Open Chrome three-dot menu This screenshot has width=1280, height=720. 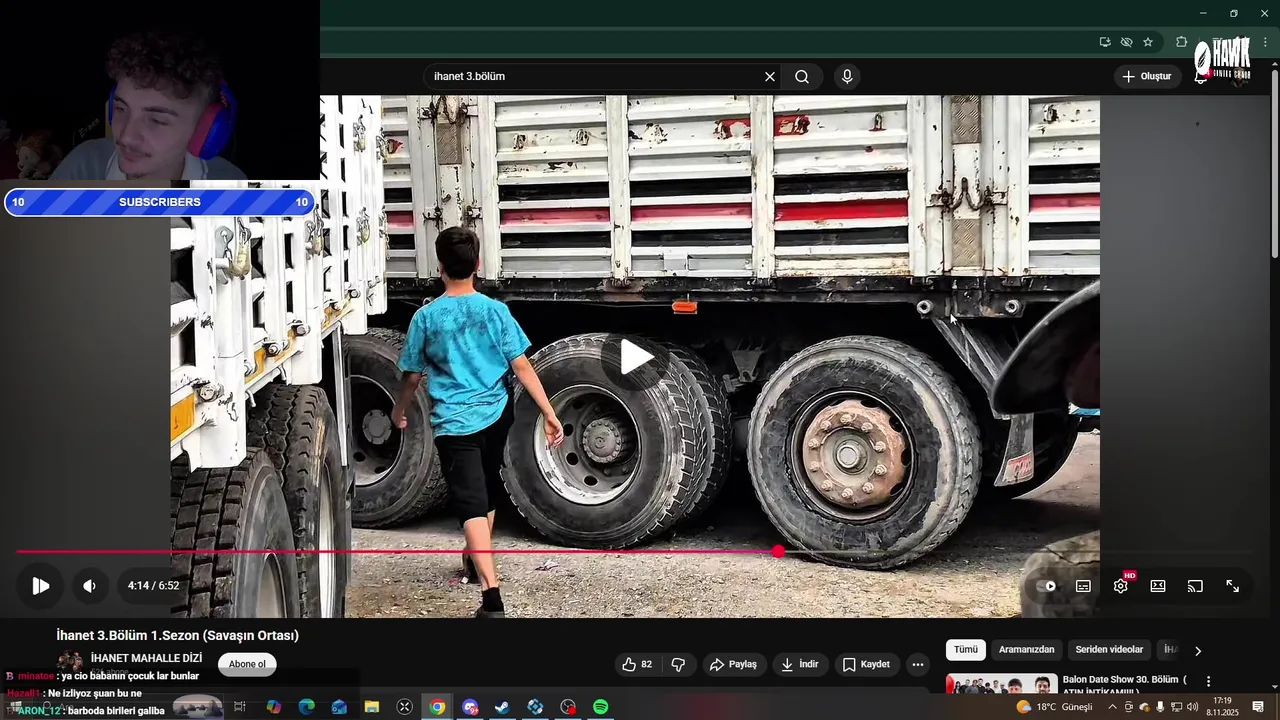click(1265, 42)
